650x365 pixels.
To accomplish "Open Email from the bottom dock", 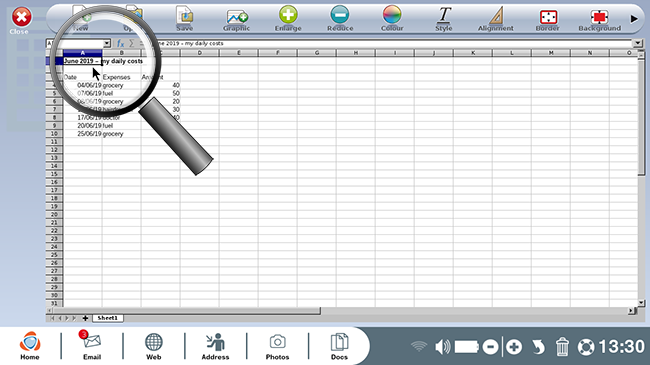I will 92,345.
